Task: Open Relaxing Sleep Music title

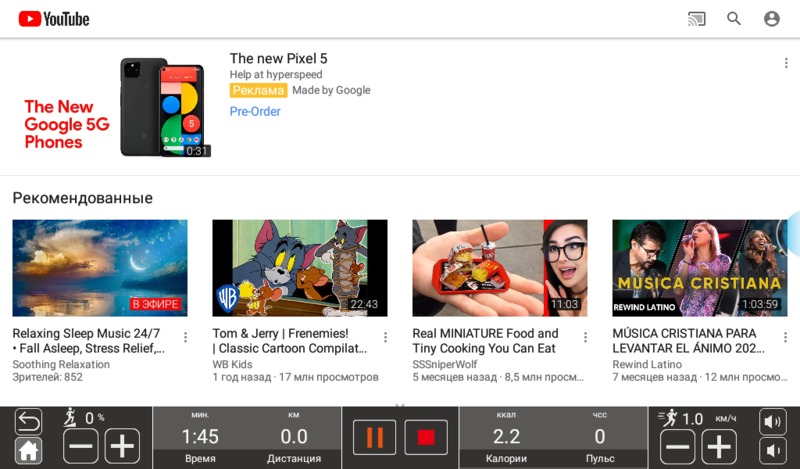Action: 89,341
